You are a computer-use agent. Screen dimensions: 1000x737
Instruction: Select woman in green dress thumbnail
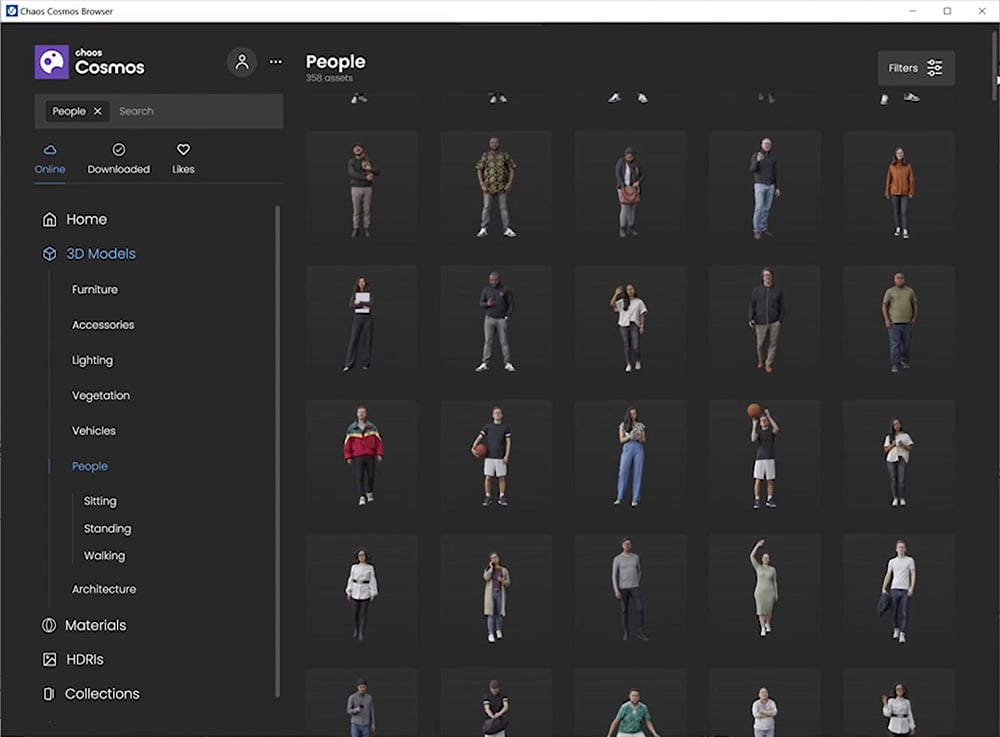pos(764,590)
